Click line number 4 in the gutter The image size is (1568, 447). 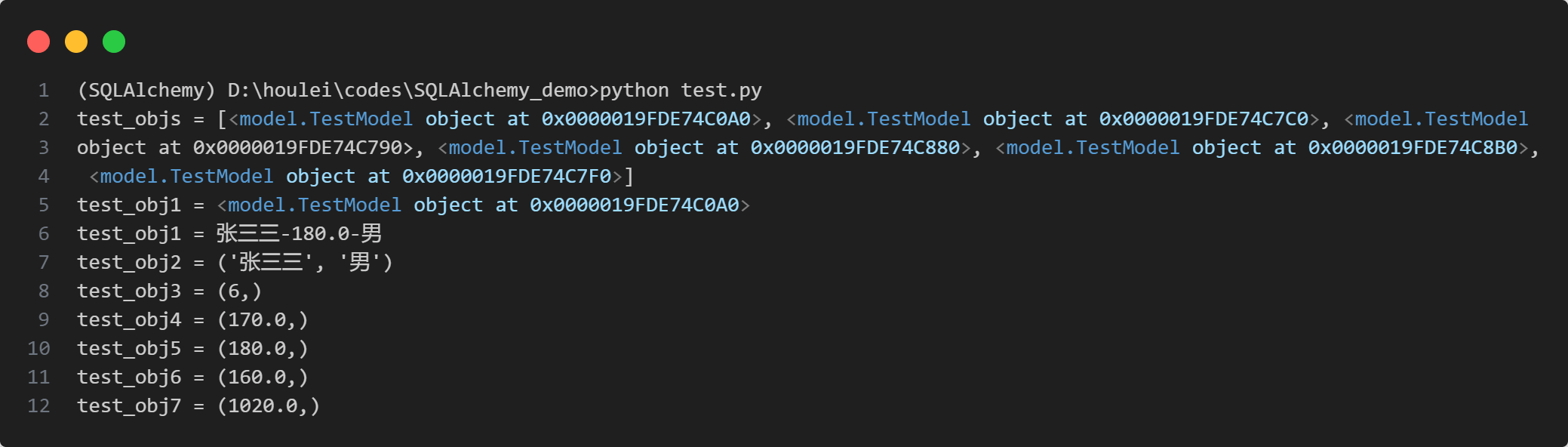[44, 177]
